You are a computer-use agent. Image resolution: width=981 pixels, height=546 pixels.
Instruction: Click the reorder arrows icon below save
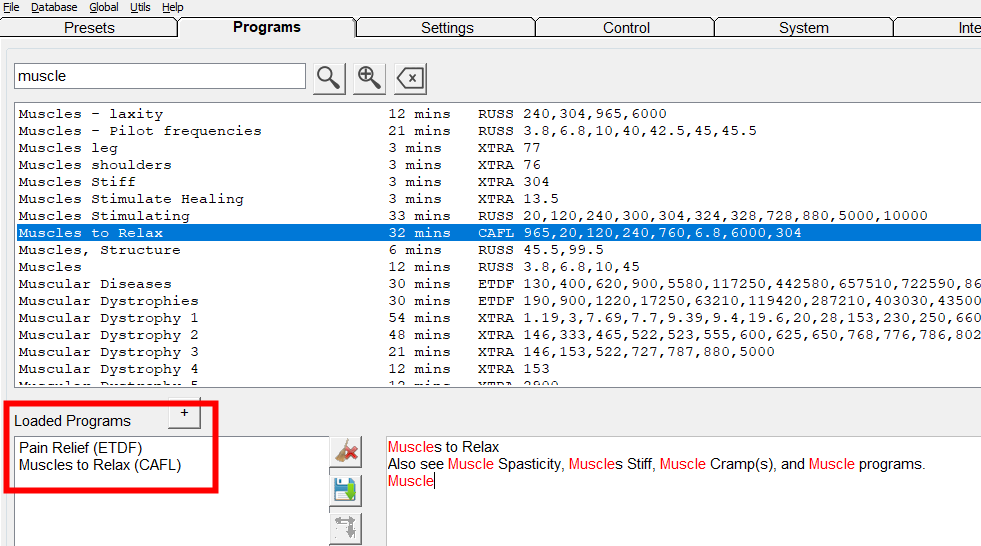tap(345, 527)
